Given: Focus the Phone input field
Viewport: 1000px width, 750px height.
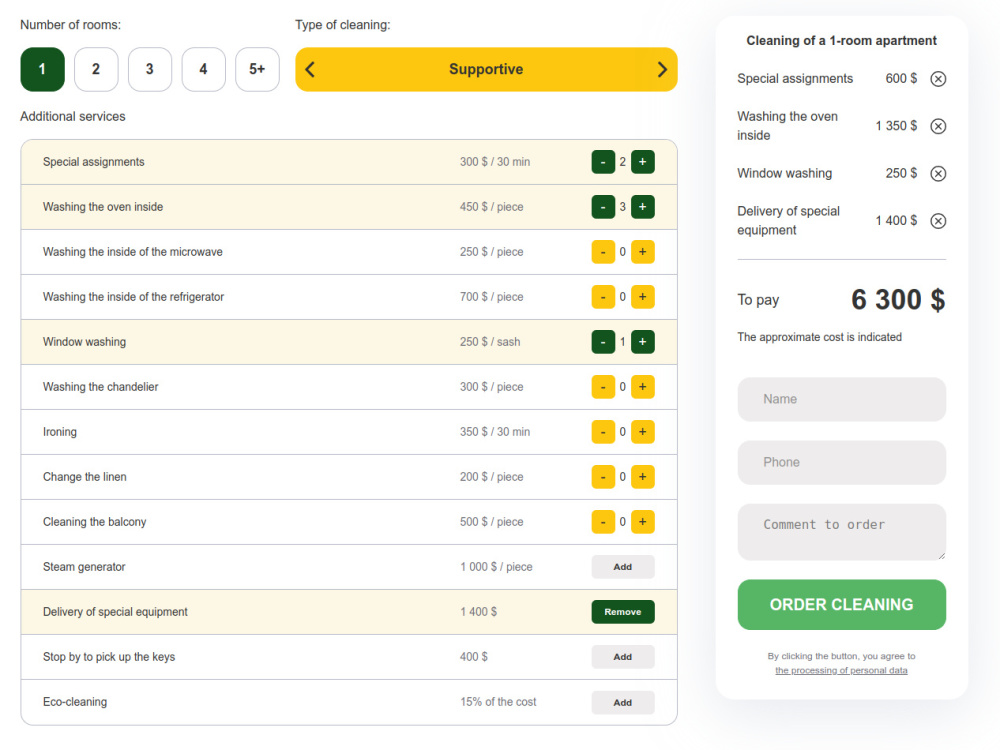Looking at the screenshot, I should 841,462.
